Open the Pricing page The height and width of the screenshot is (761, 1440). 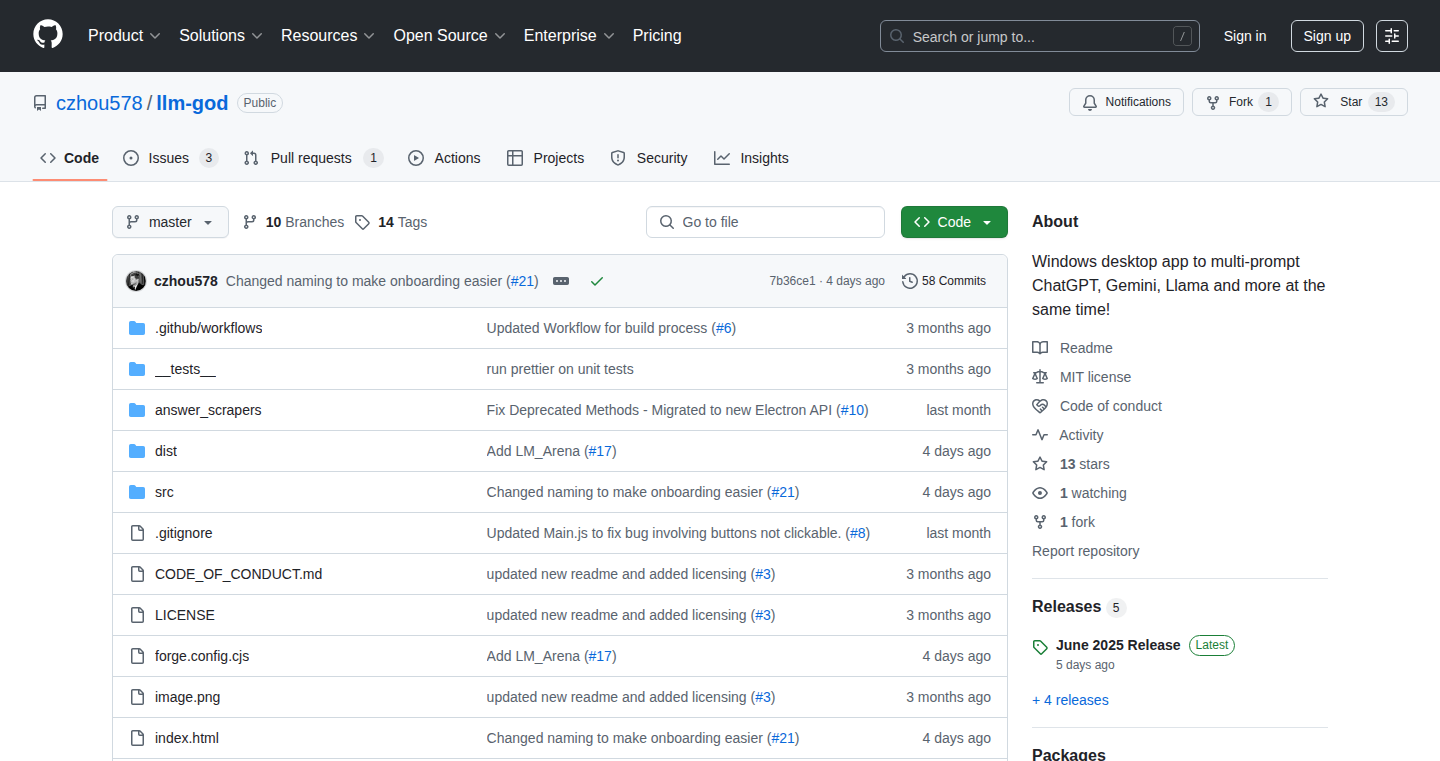point(657,36)
